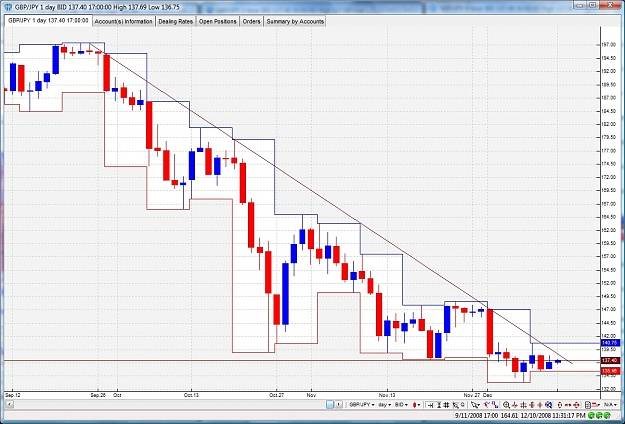The image size is (625, 424).
Task: Select the cursor pointer tool icon
Action: [x=474, y=405]
